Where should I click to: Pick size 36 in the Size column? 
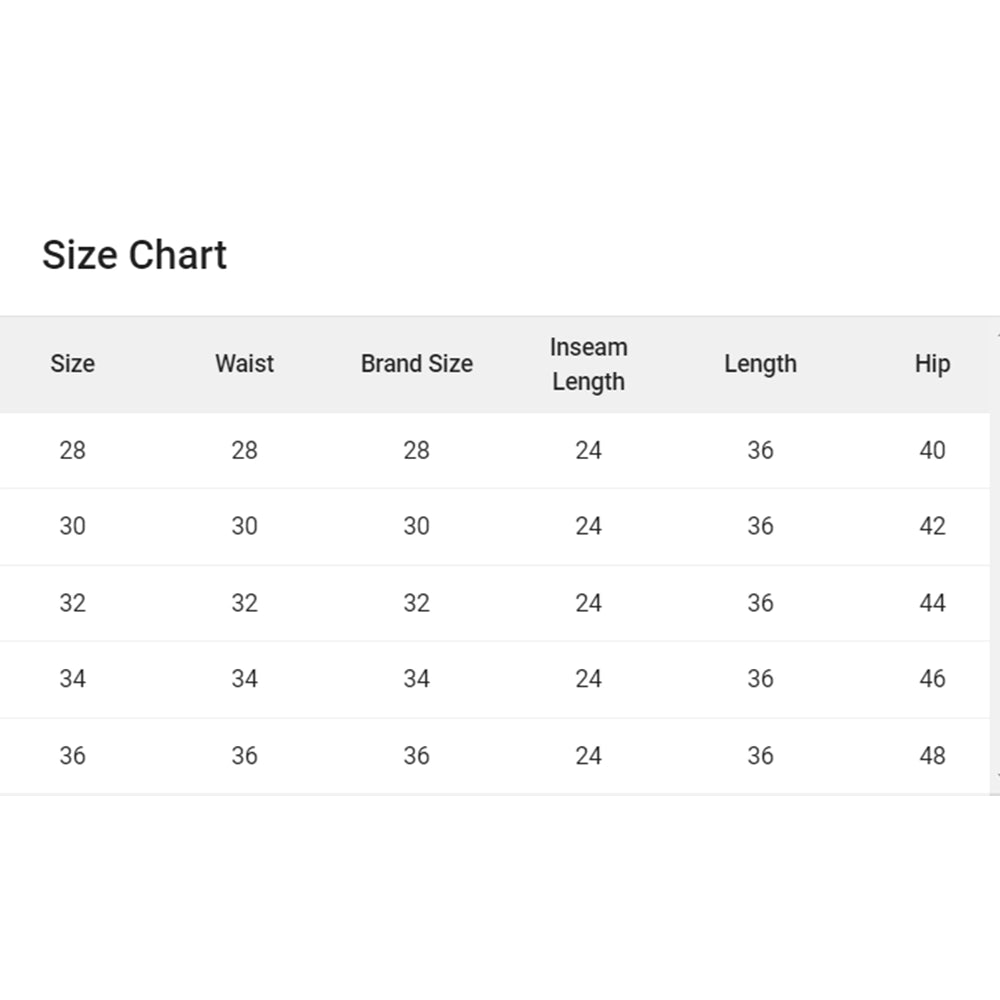tap(72, 756)
